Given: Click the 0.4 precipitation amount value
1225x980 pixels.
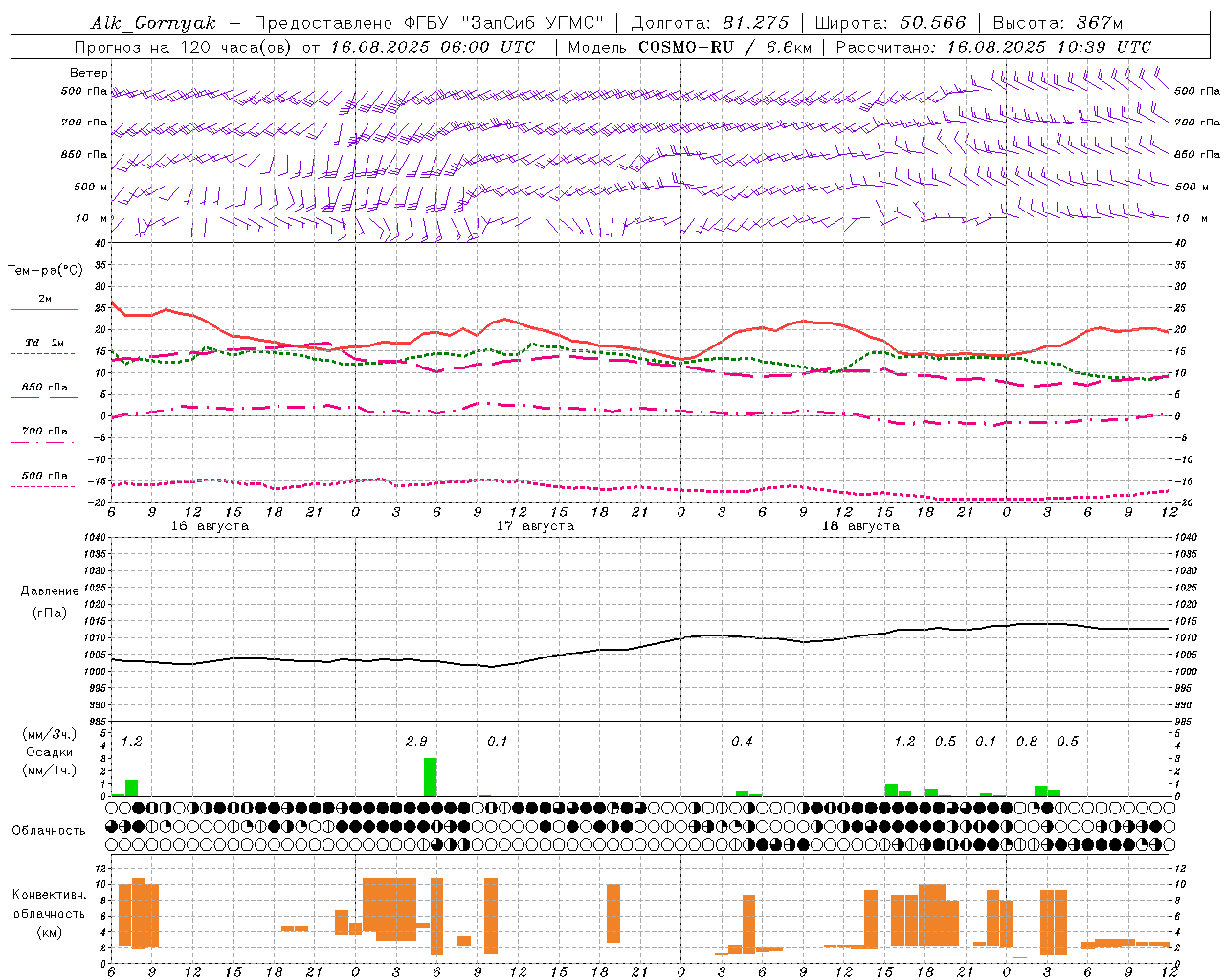Looking at the screenshot, I should 742,741.
